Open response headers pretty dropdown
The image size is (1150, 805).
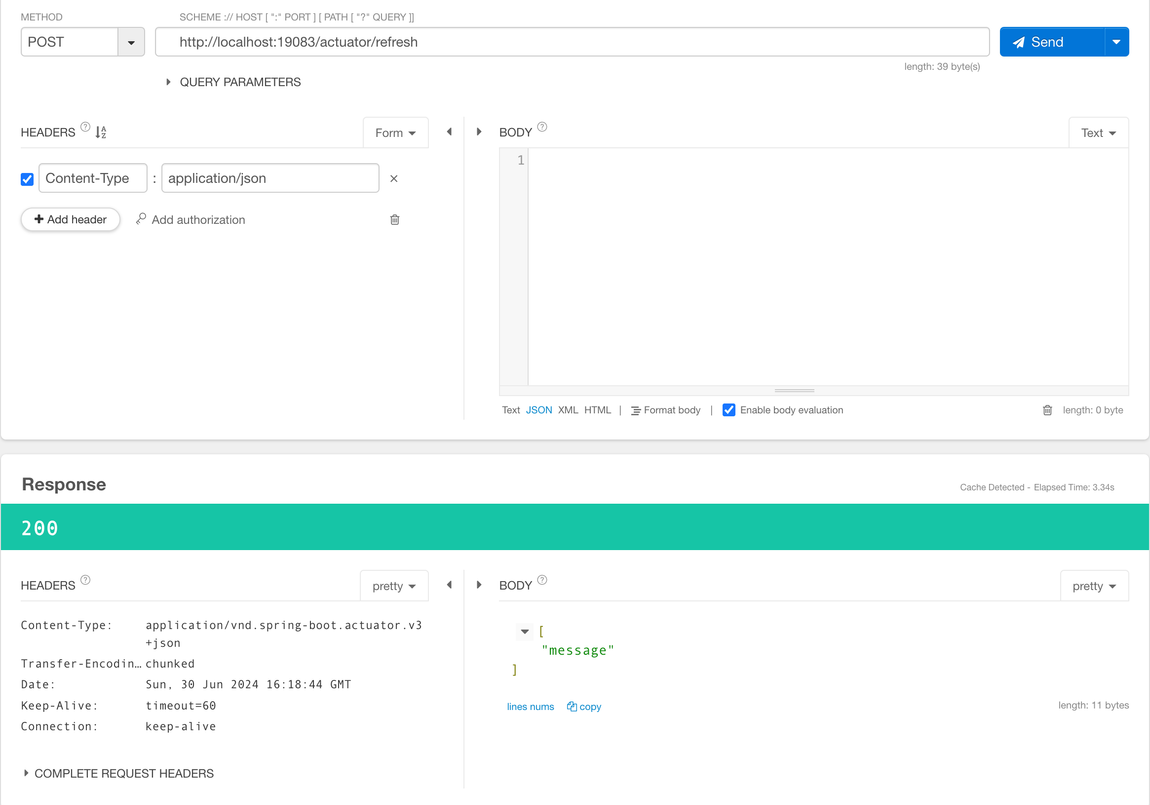tap(394, 586)
